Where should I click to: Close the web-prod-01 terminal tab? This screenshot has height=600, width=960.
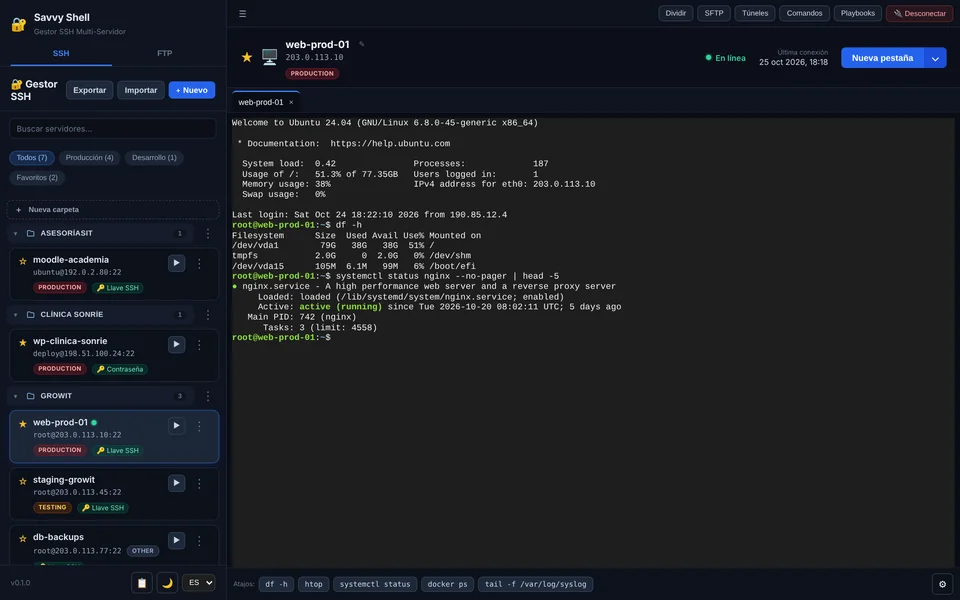(x=291, y=102)
